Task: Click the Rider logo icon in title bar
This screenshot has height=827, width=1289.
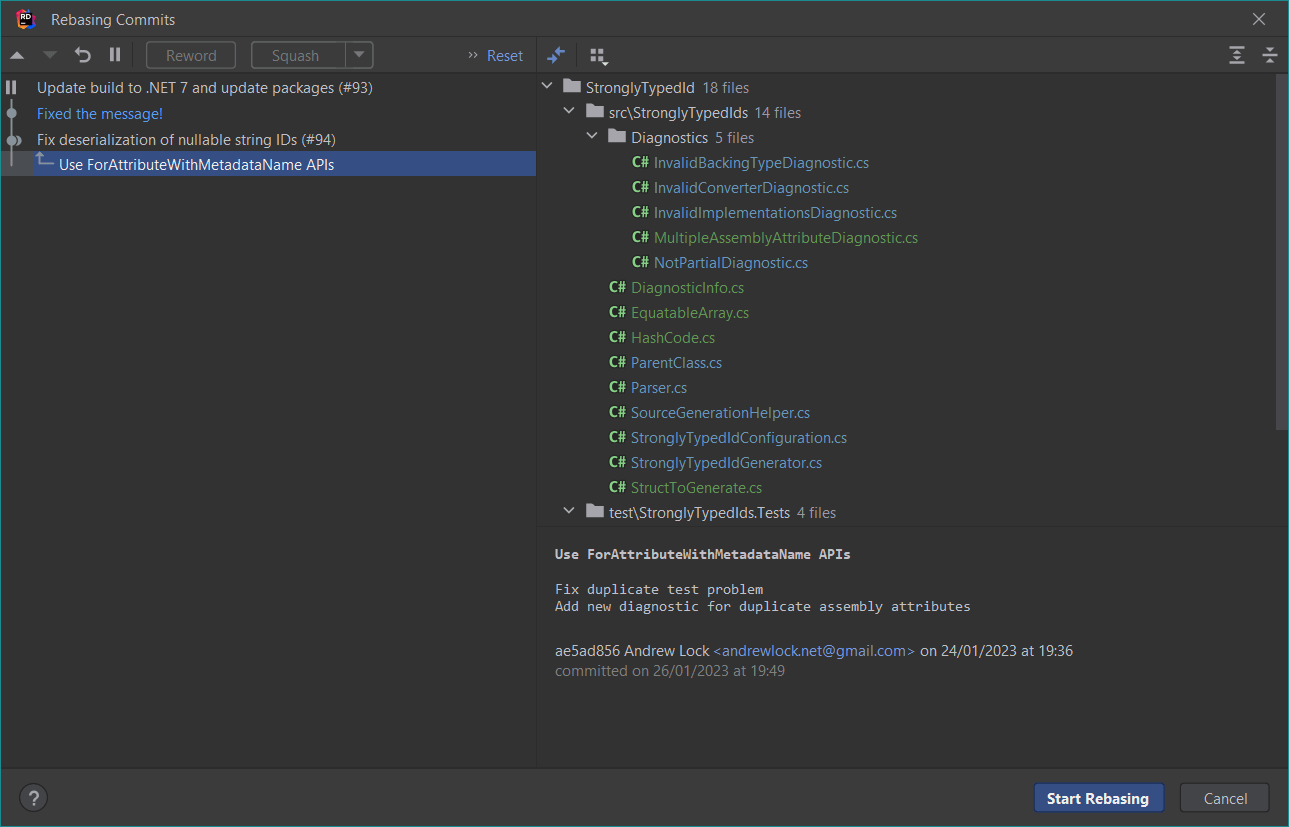Action: [26, 19]
